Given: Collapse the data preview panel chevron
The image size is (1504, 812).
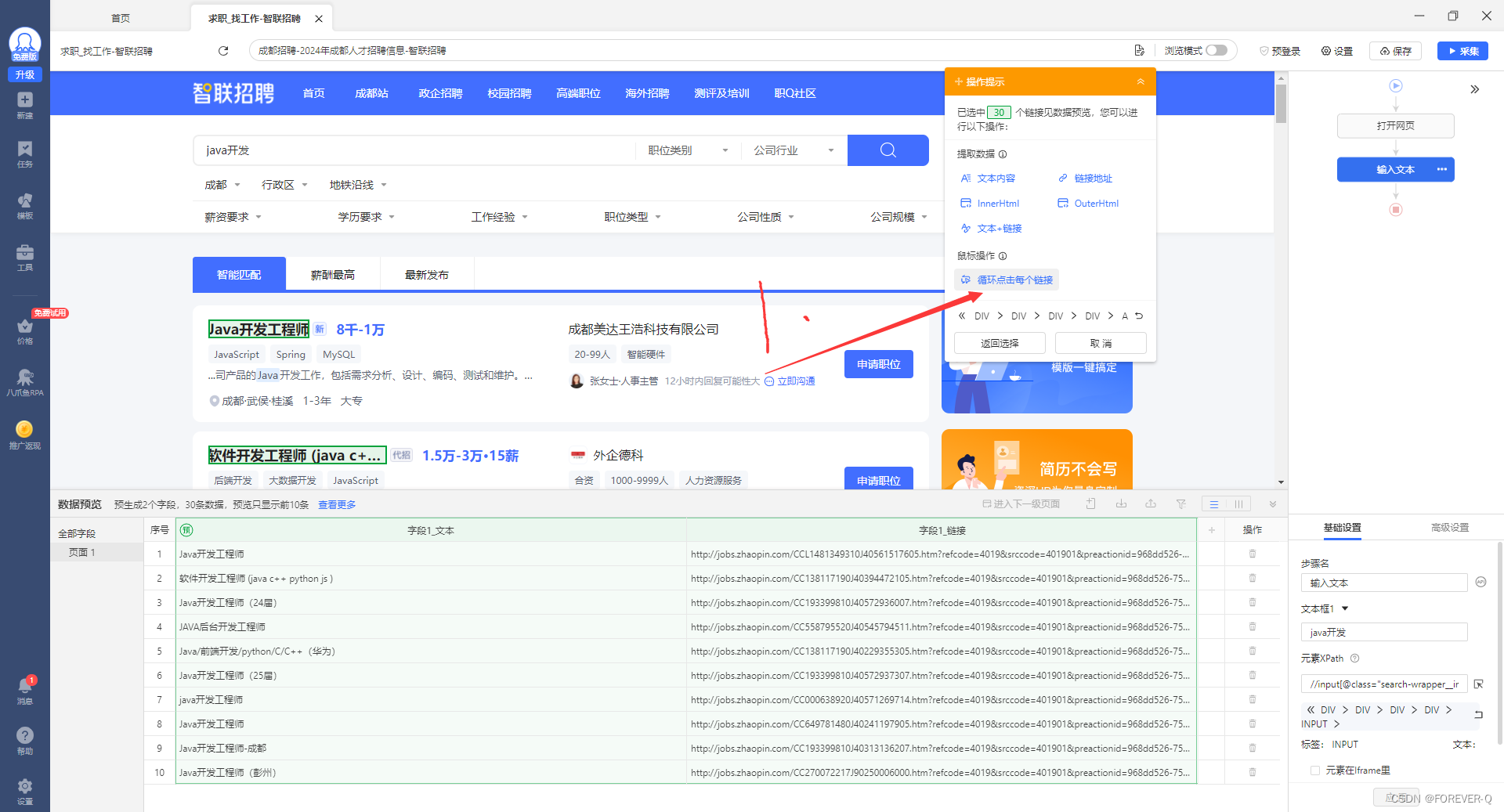Looking at the screenshot, I should point(1273,504).
